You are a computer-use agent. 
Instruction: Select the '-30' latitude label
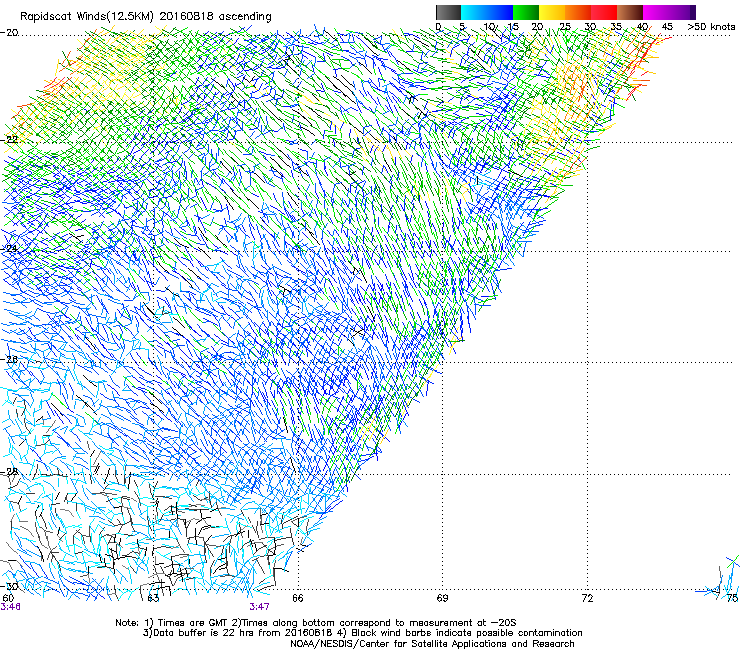click(x=9, y=586)
